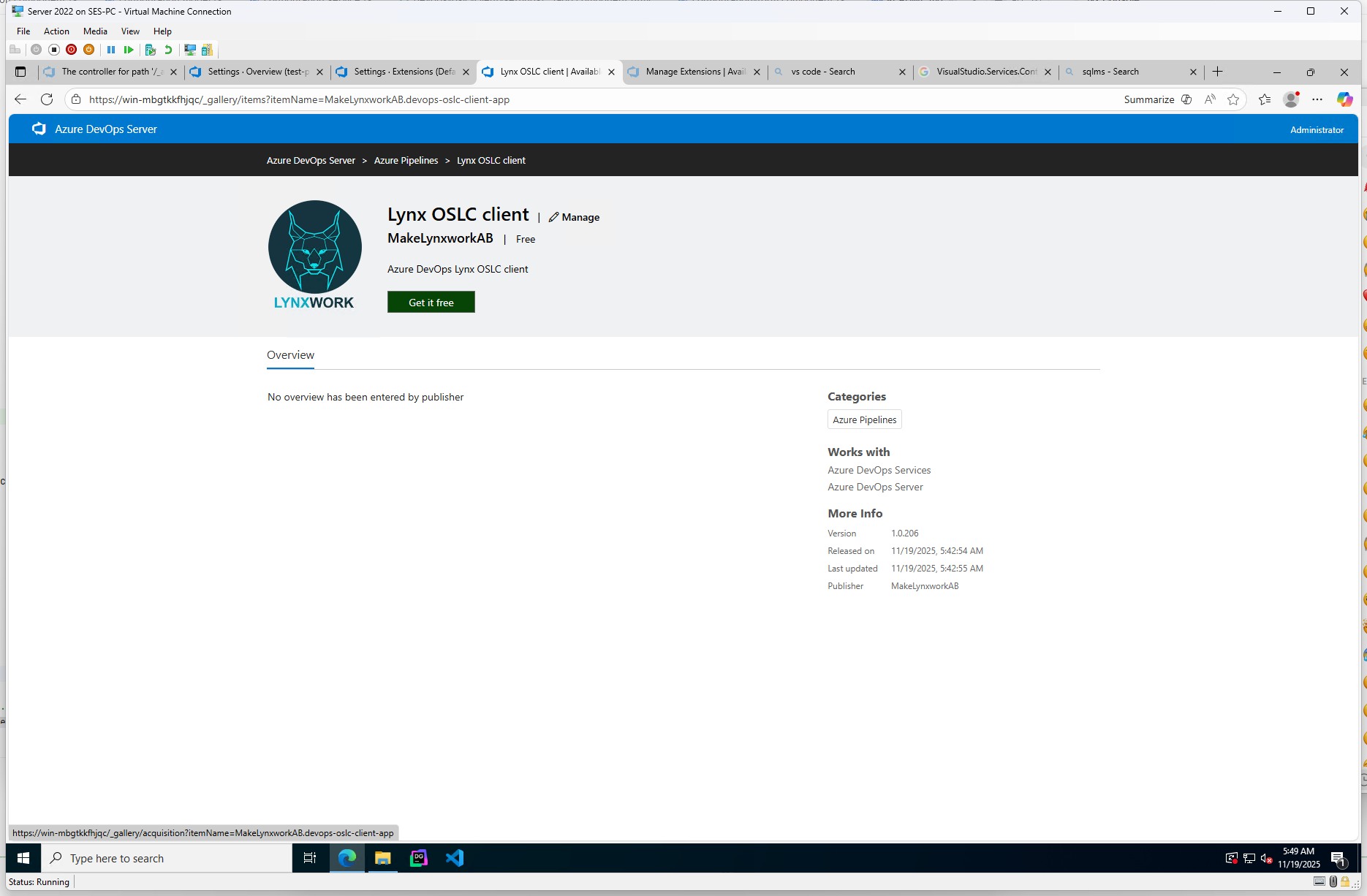Open the Action menu
Screen dimensions: 1367x896
56,31
